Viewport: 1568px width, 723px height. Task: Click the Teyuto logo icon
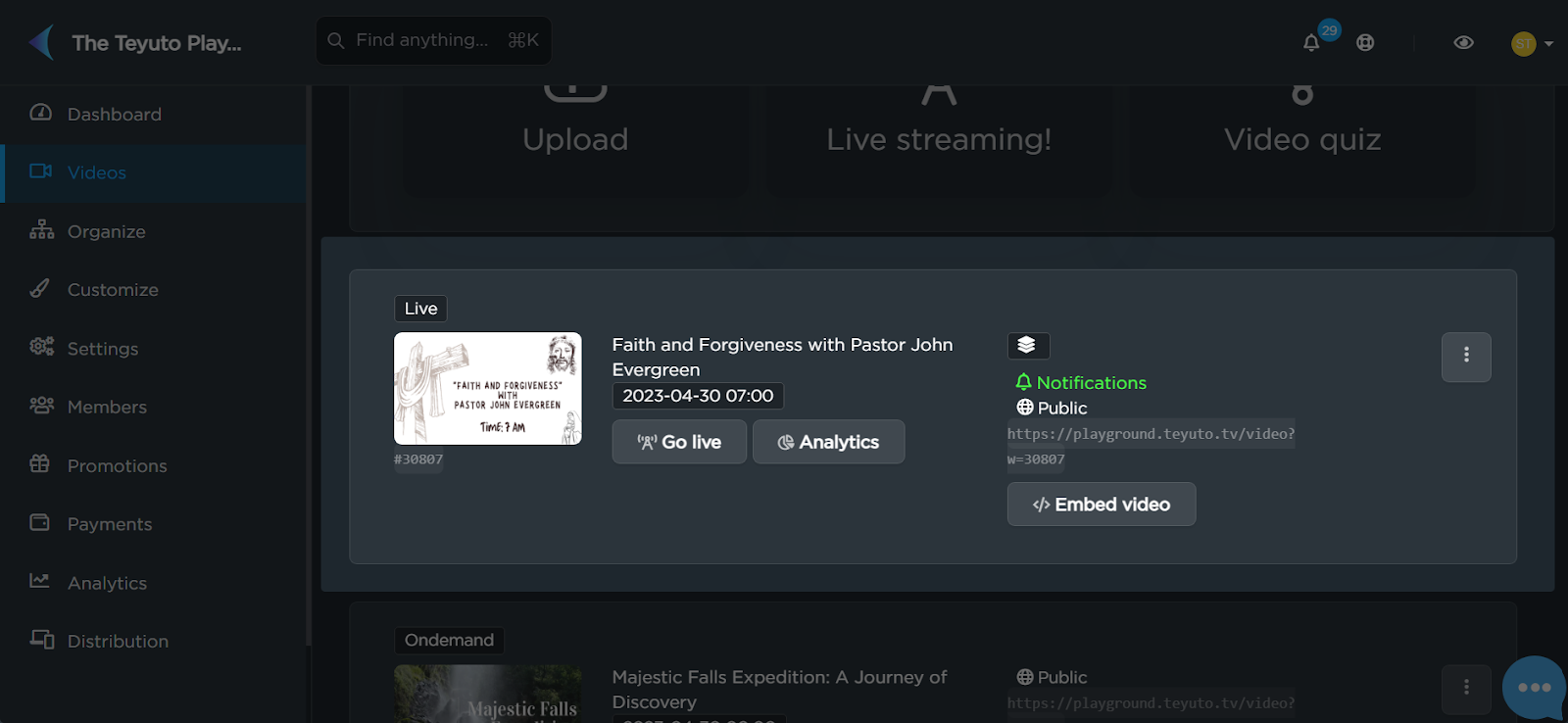[x=41, y=42]
